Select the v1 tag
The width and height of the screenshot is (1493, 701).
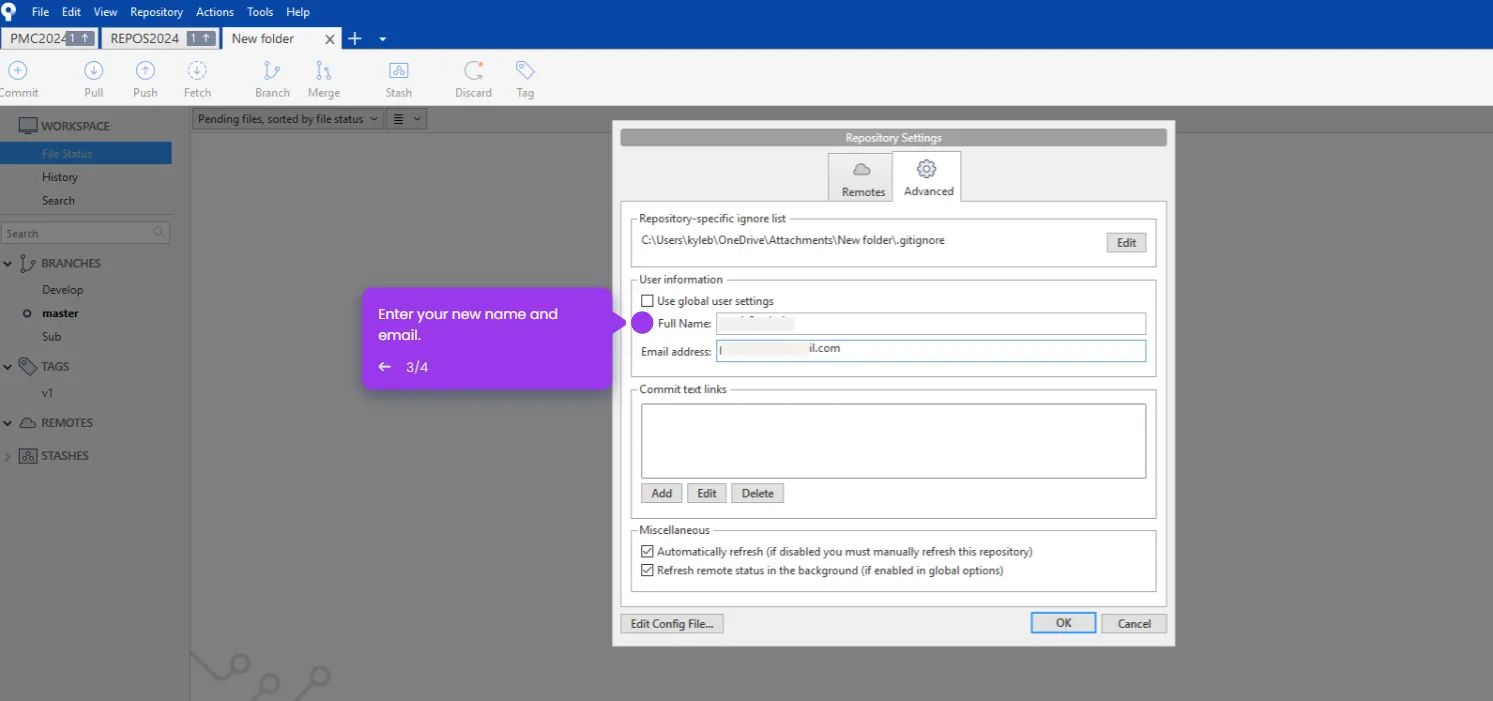pyautogui.click(x=48, y=394)
